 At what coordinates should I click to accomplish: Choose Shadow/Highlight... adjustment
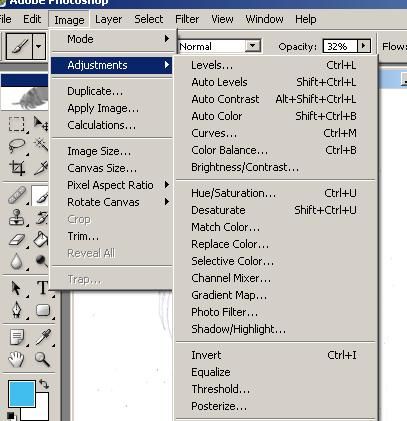pos(275,329)
